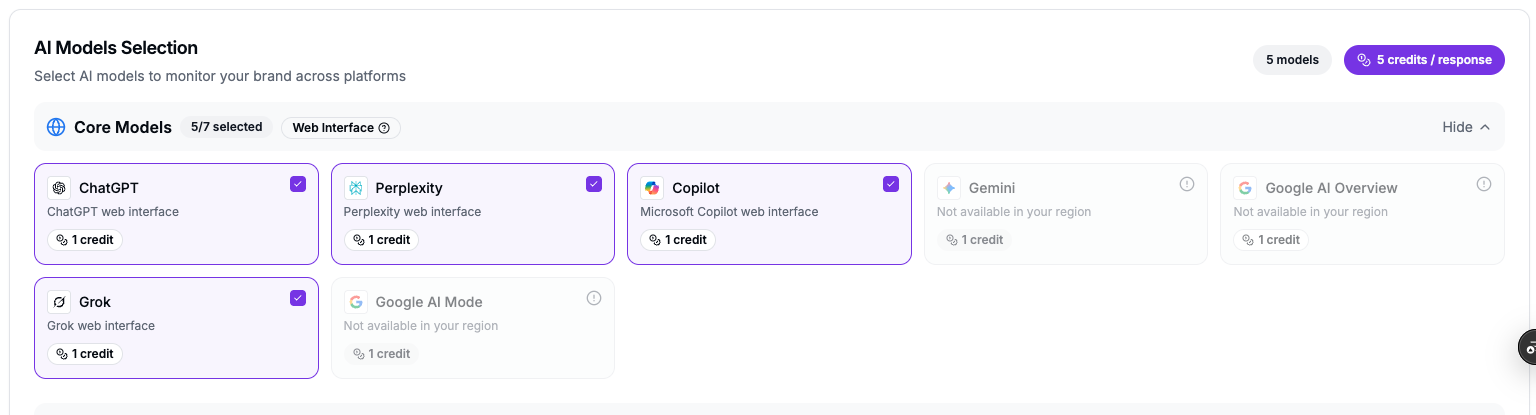This screenshot has width=1536, height=415.
Task: Click the 1 credit tag under ChatGPT
Action: [85, 240]
